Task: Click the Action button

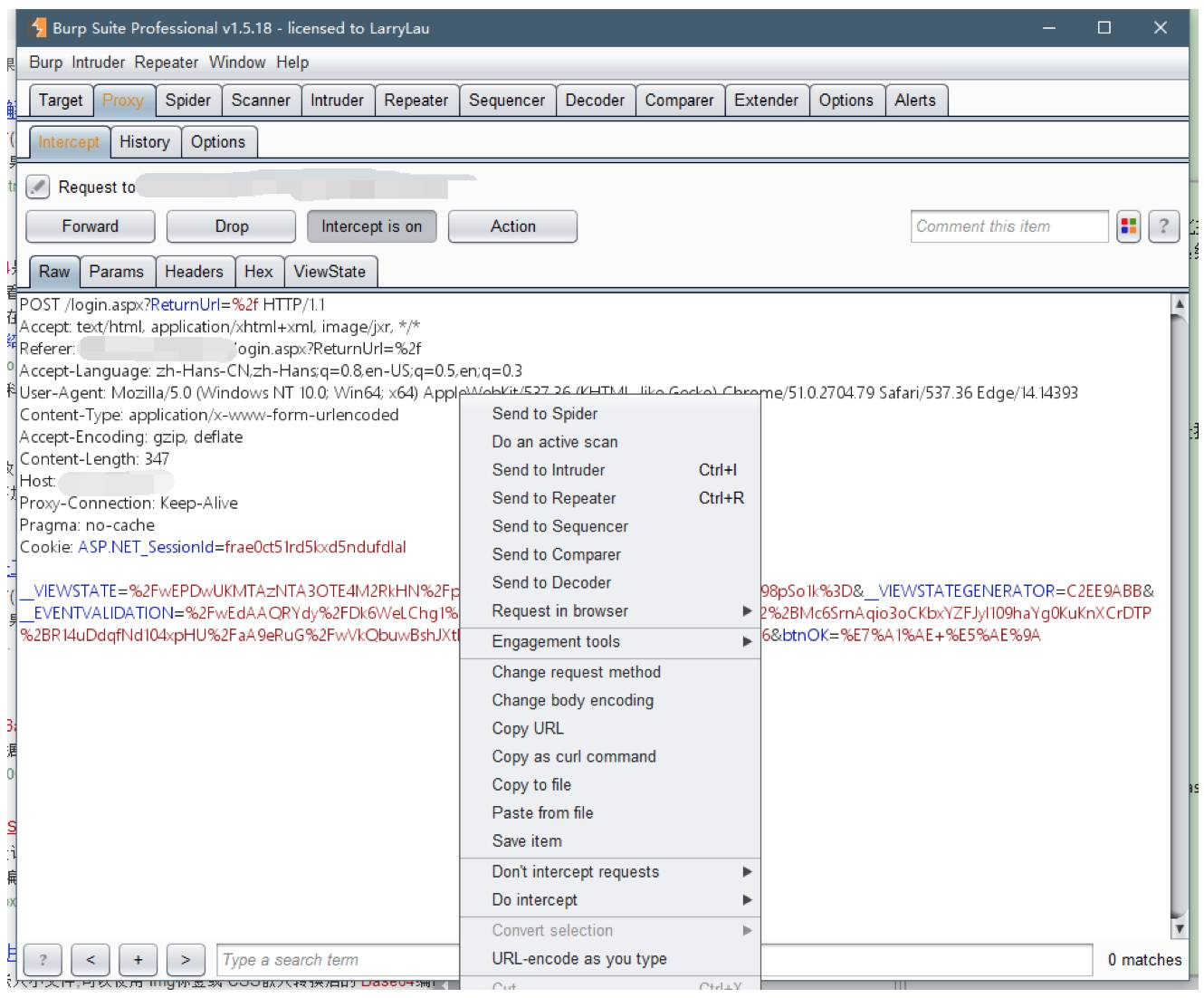Action: 513,226
